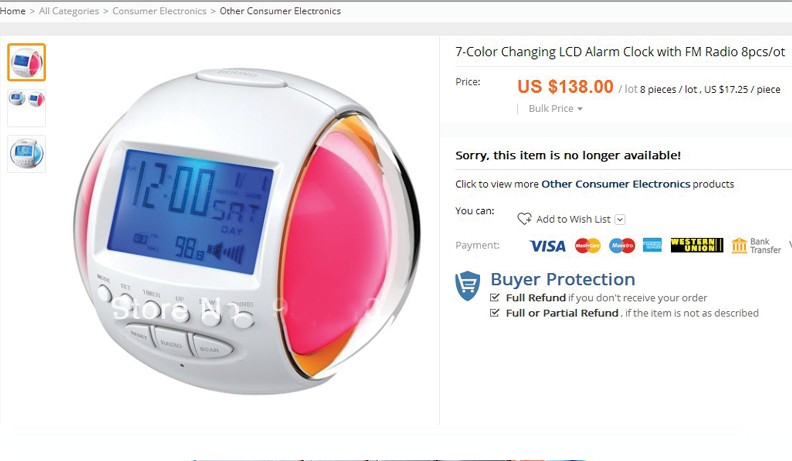The height and width of the screenshot is (461, 792).
Task: Open All Categories breadcrumb link
Action: pos(69,11)
